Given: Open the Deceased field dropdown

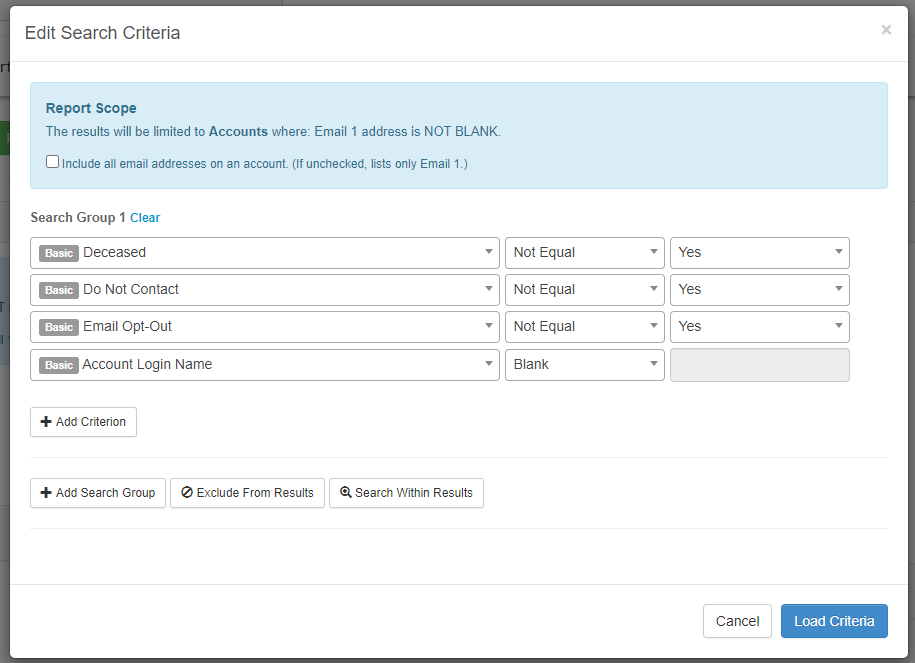Looking at the screenshot, I should 265,253.
